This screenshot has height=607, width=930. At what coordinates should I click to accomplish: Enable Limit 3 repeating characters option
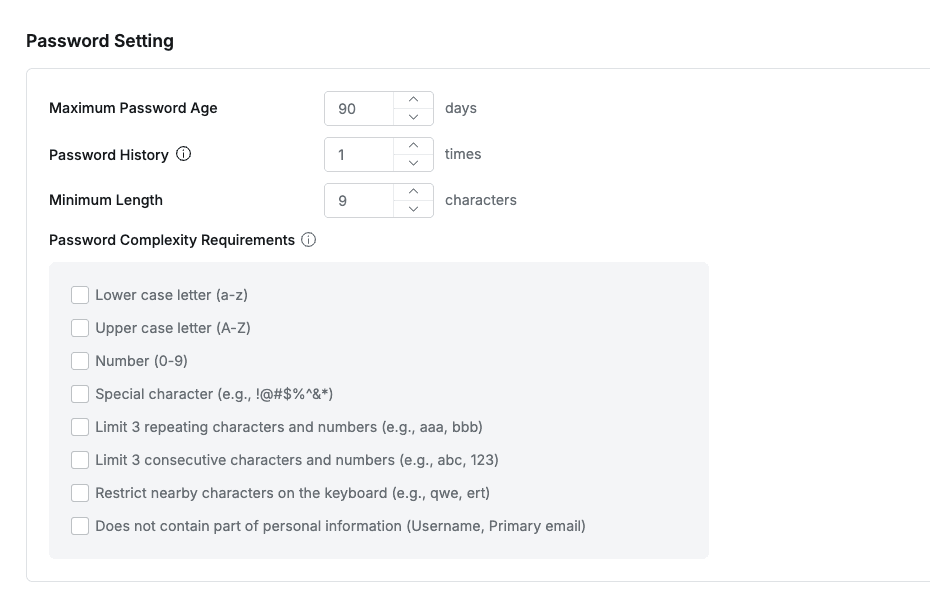(80, 427)
